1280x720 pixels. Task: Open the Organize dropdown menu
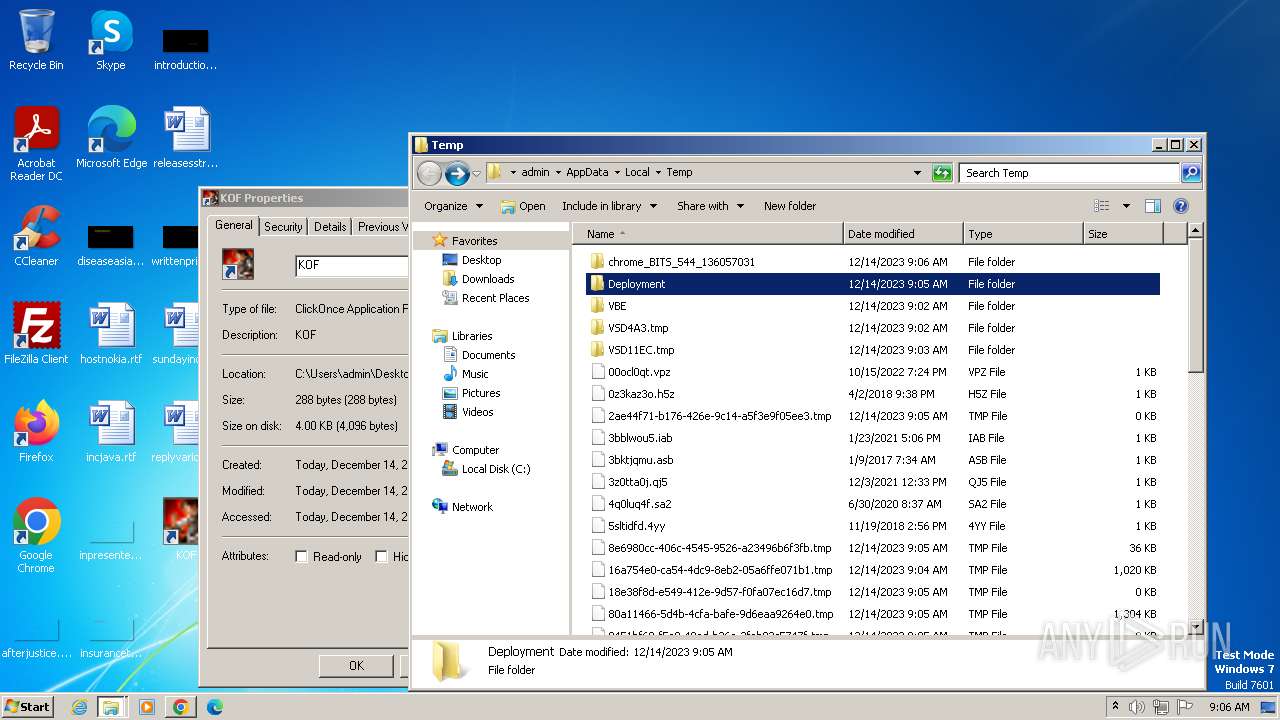tap(453, 206)
